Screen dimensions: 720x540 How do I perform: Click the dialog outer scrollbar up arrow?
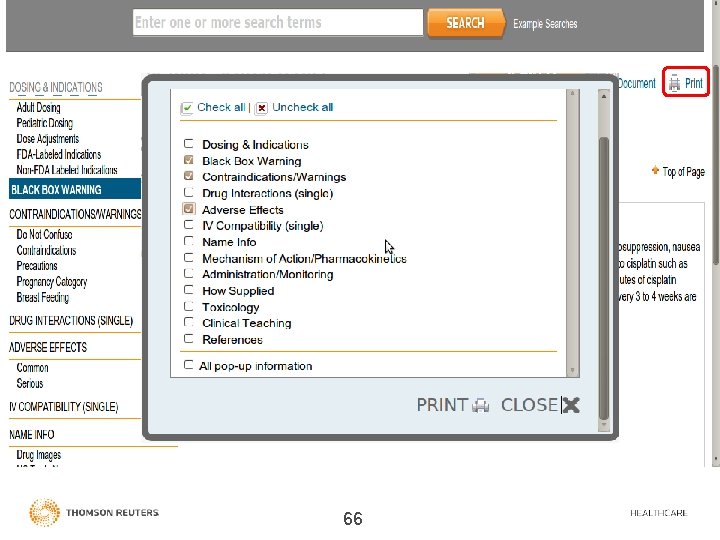[604, 96]
